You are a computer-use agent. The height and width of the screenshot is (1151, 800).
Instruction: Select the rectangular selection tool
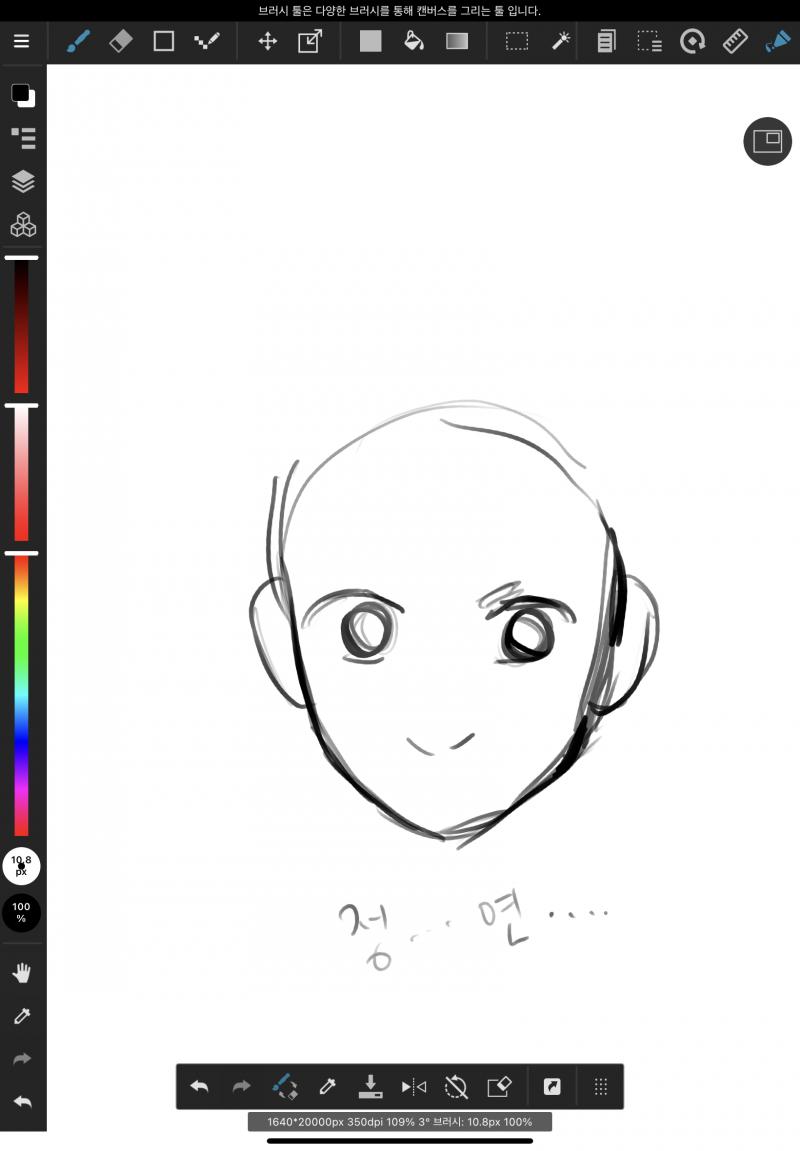point(517,41)
